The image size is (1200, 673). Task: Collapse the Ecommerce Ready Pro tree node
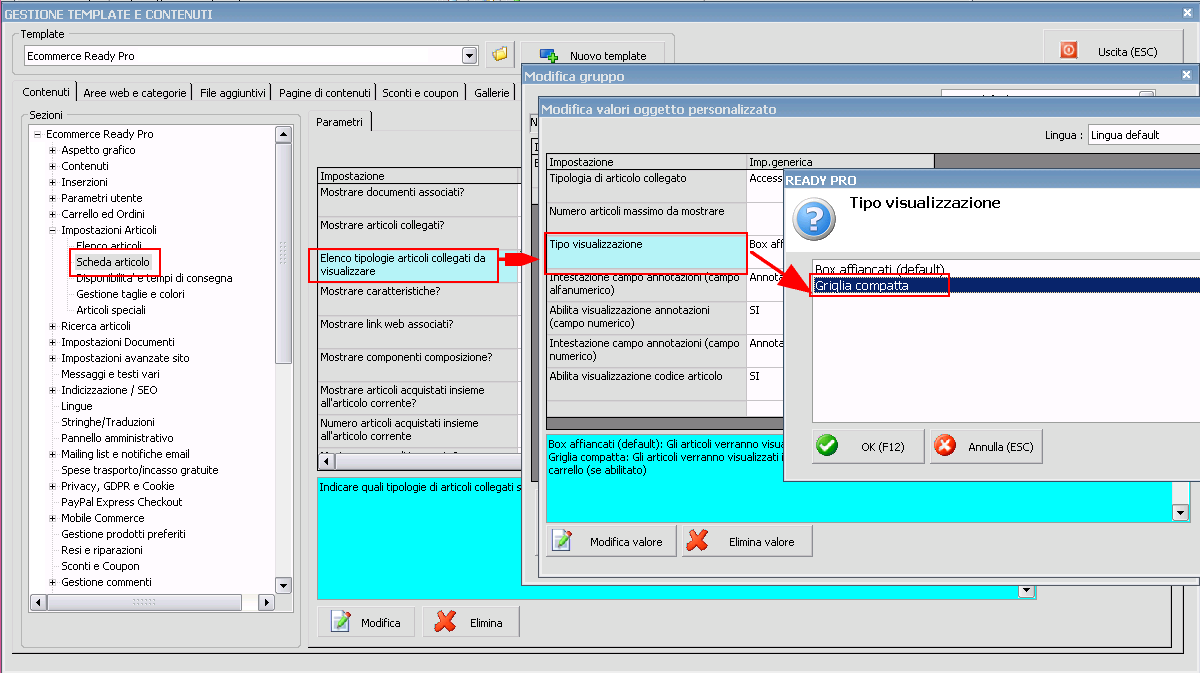click(37, 134)
